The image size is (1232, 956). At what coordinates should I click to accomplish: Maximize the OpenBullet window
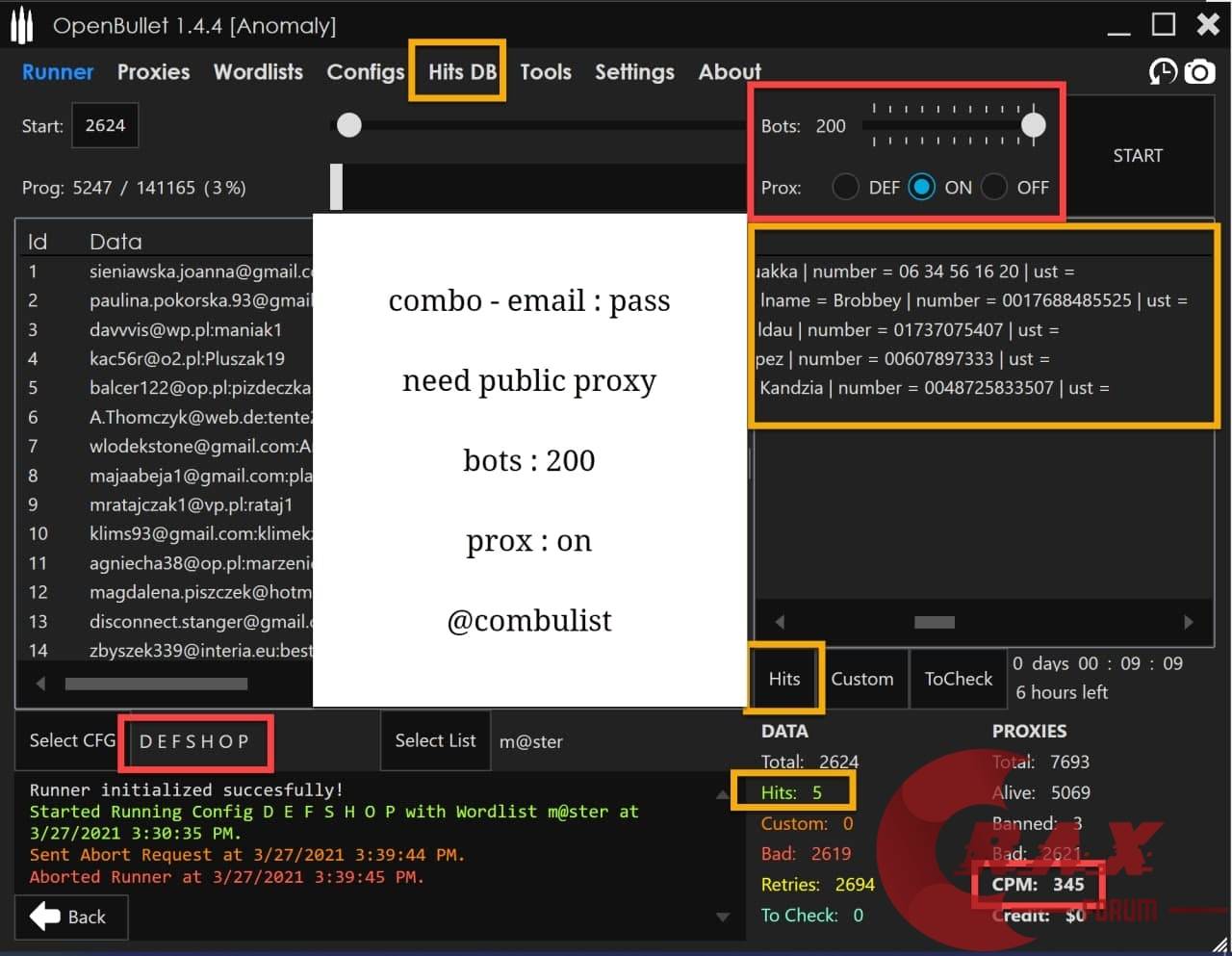tap(1164, 24)
